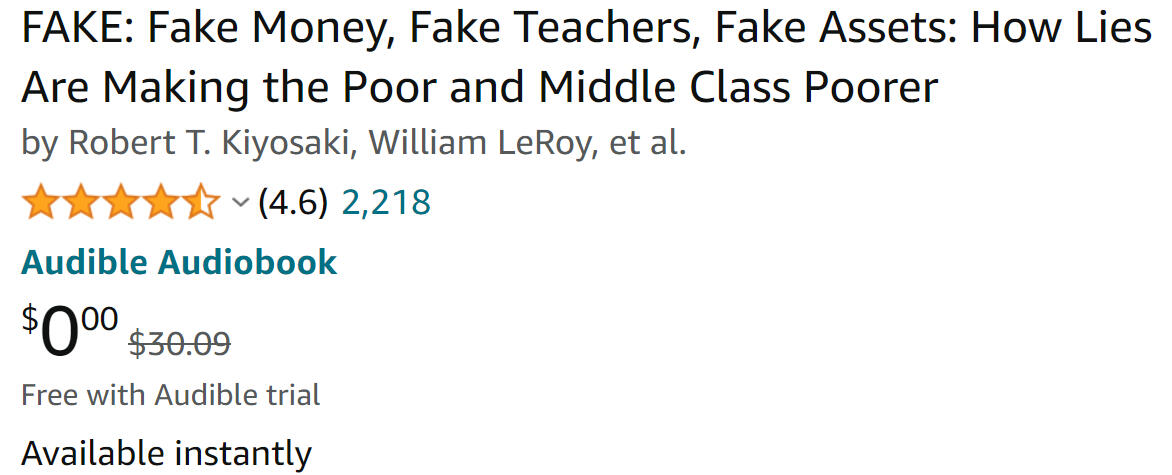Select the Audible Audiobook format link
This screenshot has height=475, width=1172.
point(179,262)
